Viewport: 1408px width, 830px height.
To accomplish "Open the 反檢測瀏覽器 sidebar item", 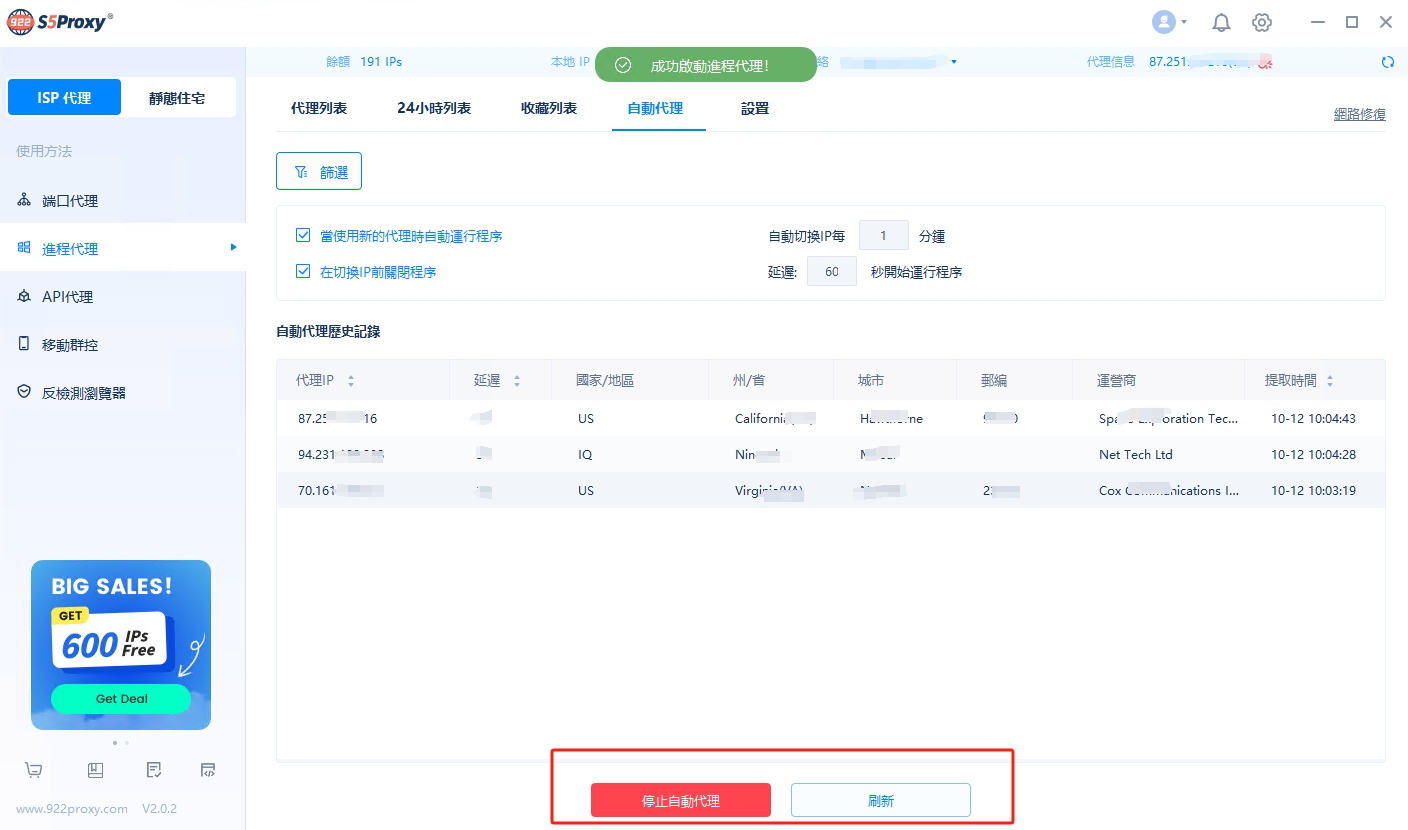I will (x=84, y=393).
